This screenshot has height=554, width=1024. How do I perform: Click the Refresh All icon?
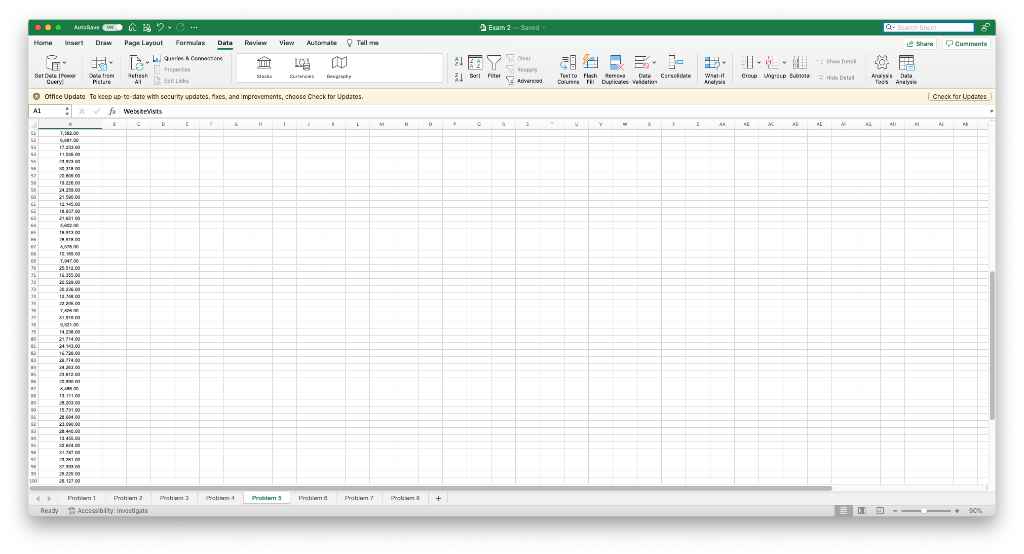coord(136,63)
